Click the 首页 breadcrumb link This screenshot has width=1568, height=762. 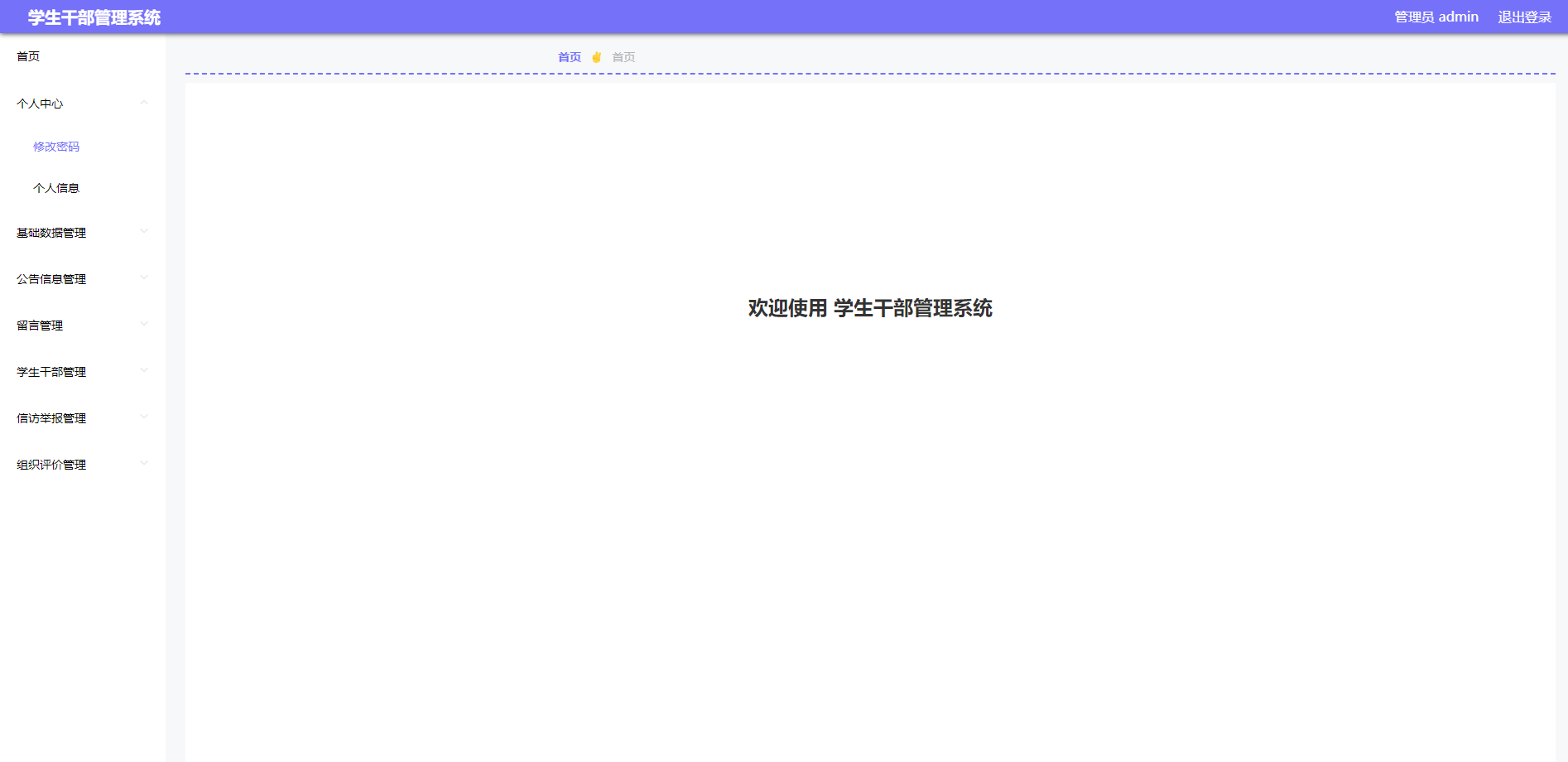pos(569,57)
